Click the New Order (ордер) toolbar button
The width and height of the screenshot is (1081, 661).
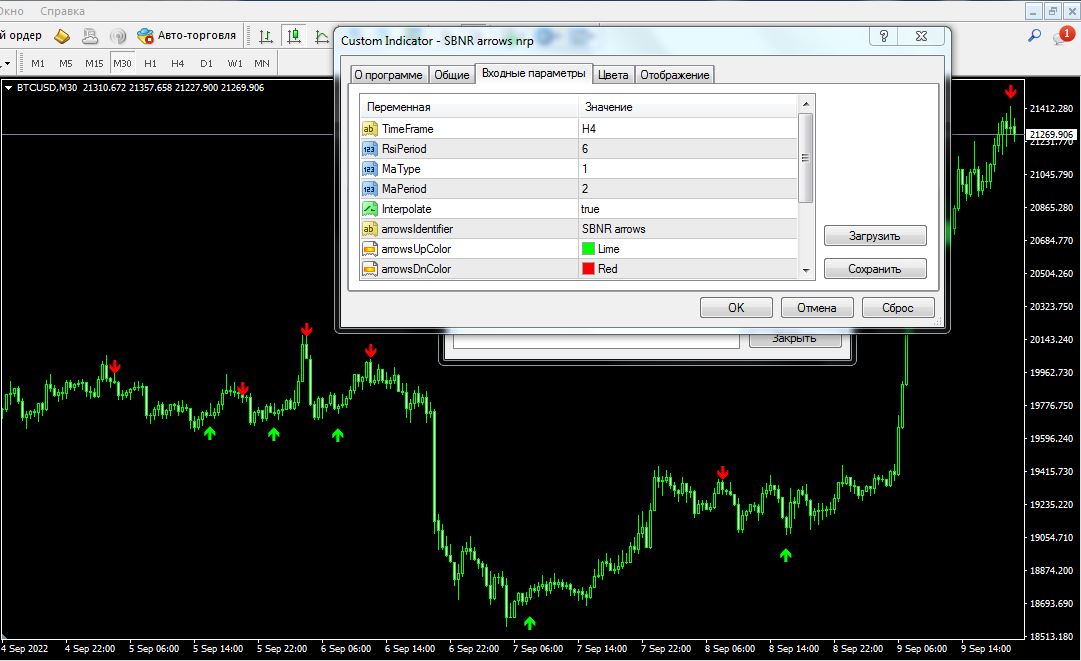(21, 35)
